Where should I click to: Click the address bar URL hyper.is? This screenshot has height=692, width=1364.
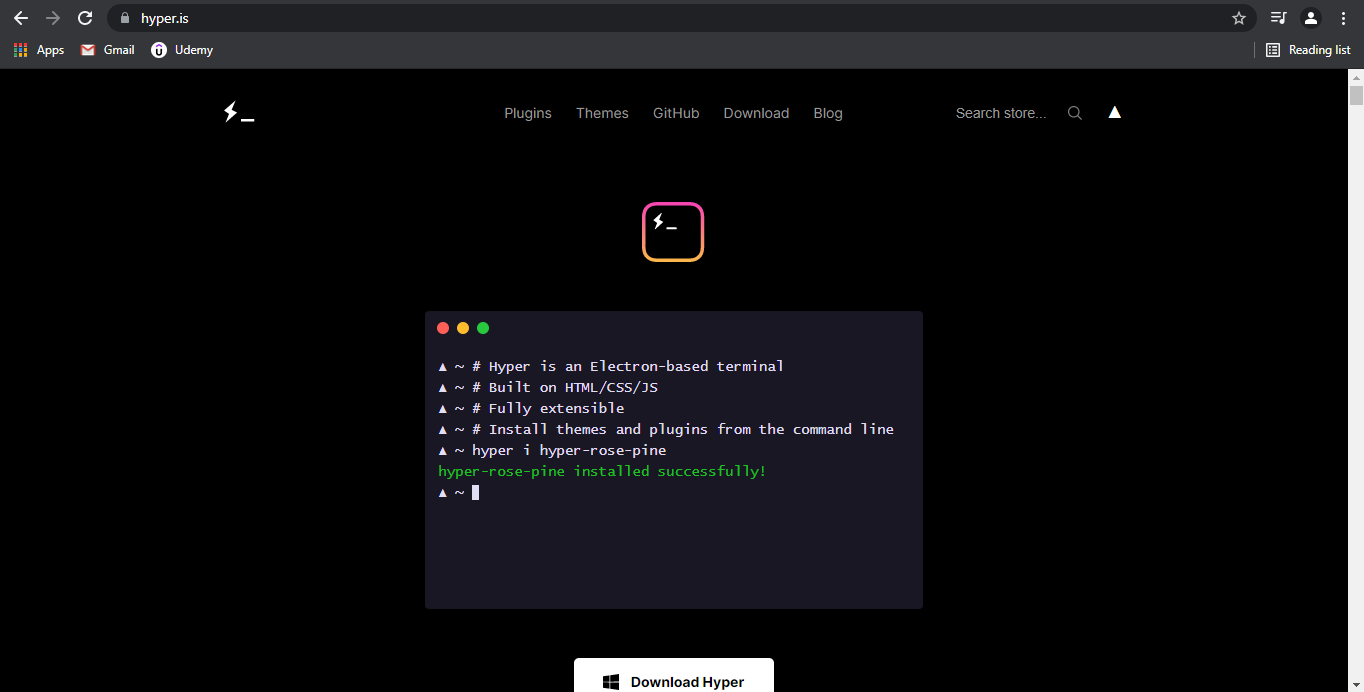click(x=165, y=18)
